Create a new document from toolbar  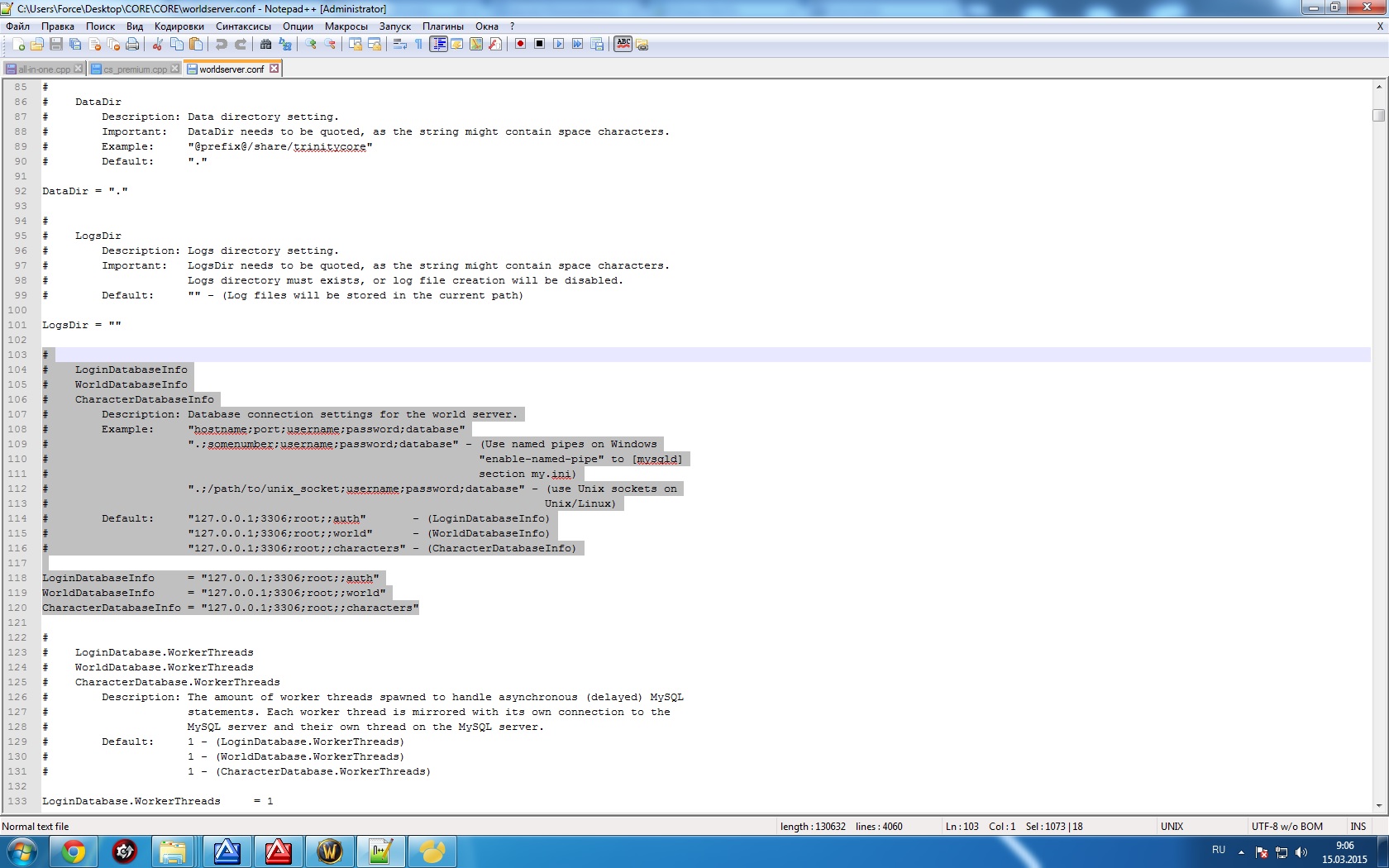click(x=18, y=45)
